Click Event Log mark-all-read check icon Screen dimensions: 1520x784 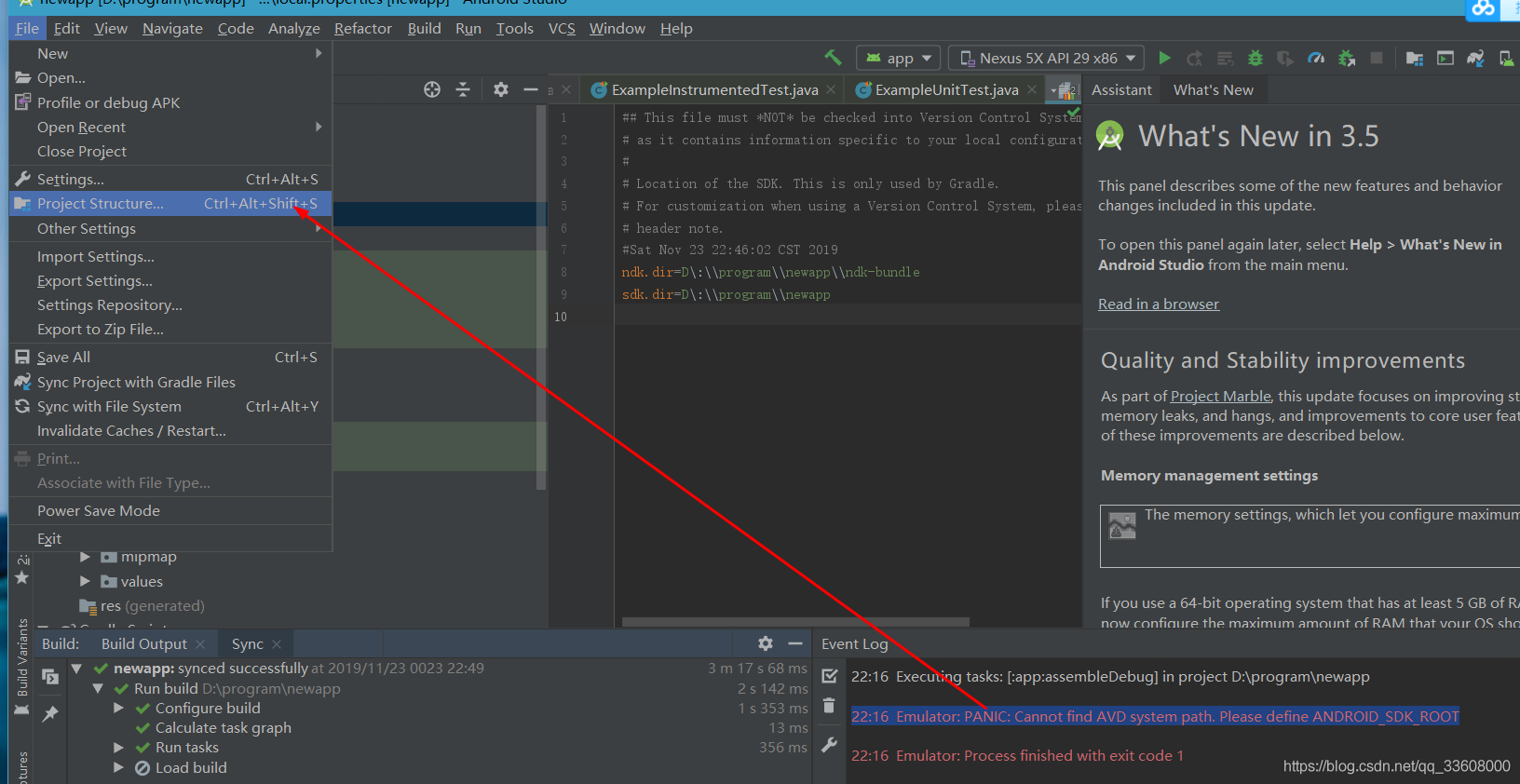[x=830, y=676]
